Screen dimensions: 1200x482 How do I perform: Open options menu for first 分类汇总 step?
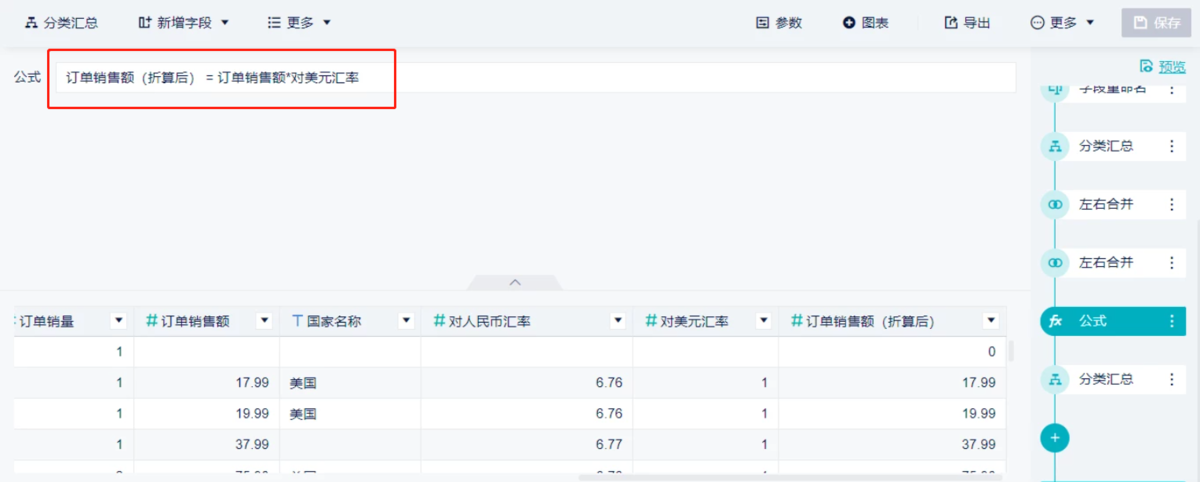click(1172, 146)
